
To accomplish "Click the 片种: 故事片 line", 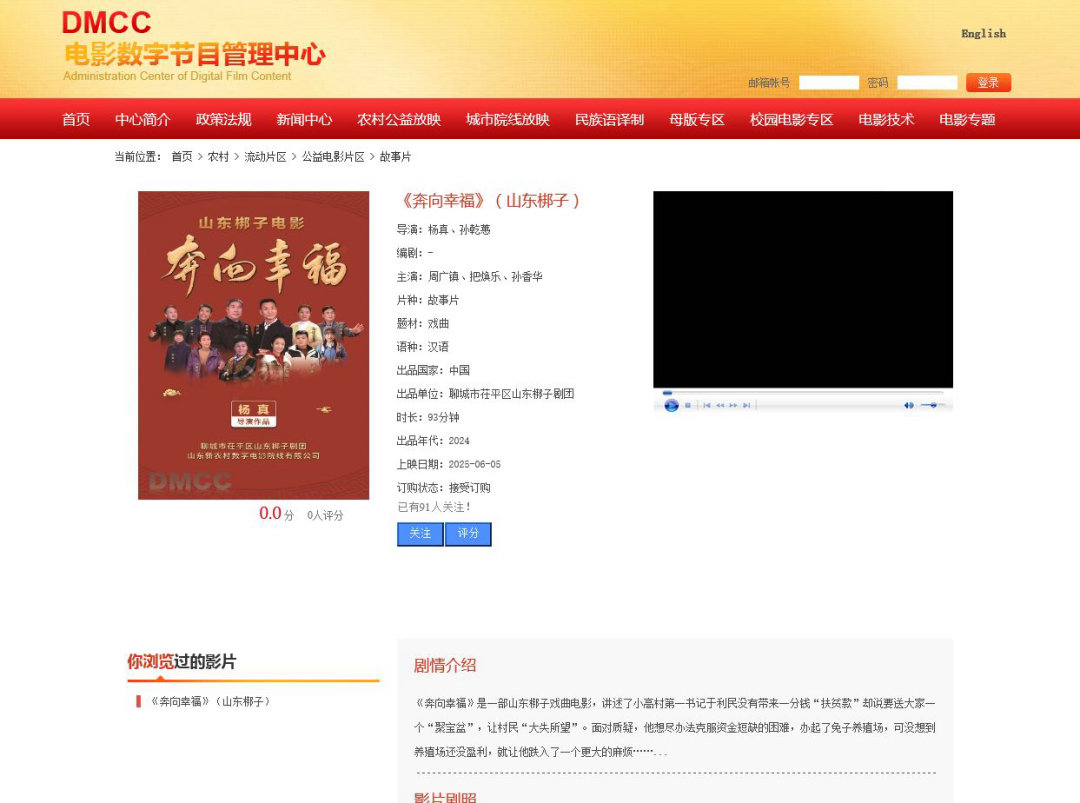I will click(428, 300).
